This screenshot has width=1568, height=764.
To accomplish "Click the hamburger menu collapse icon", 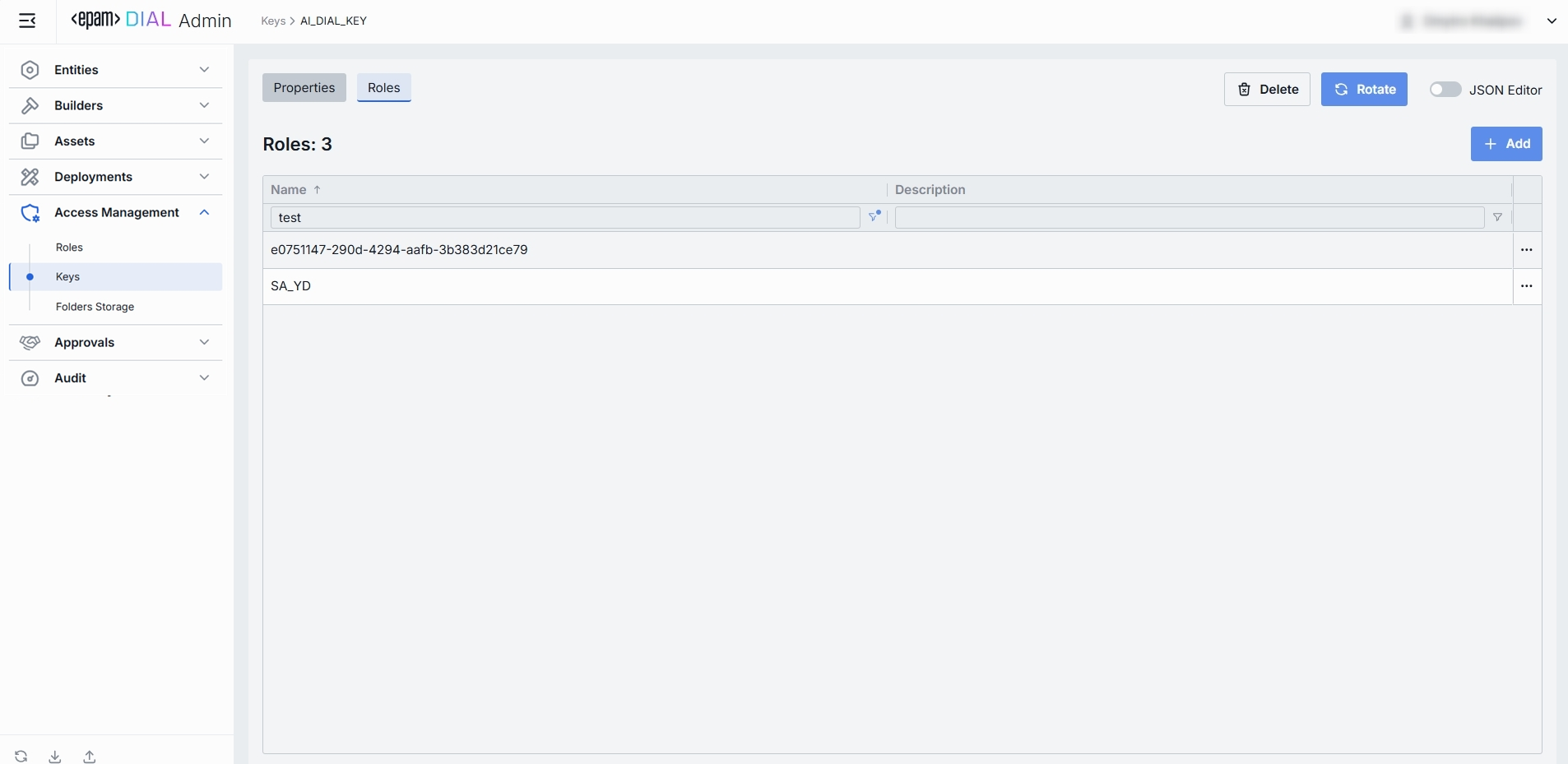I will point(27,21).
